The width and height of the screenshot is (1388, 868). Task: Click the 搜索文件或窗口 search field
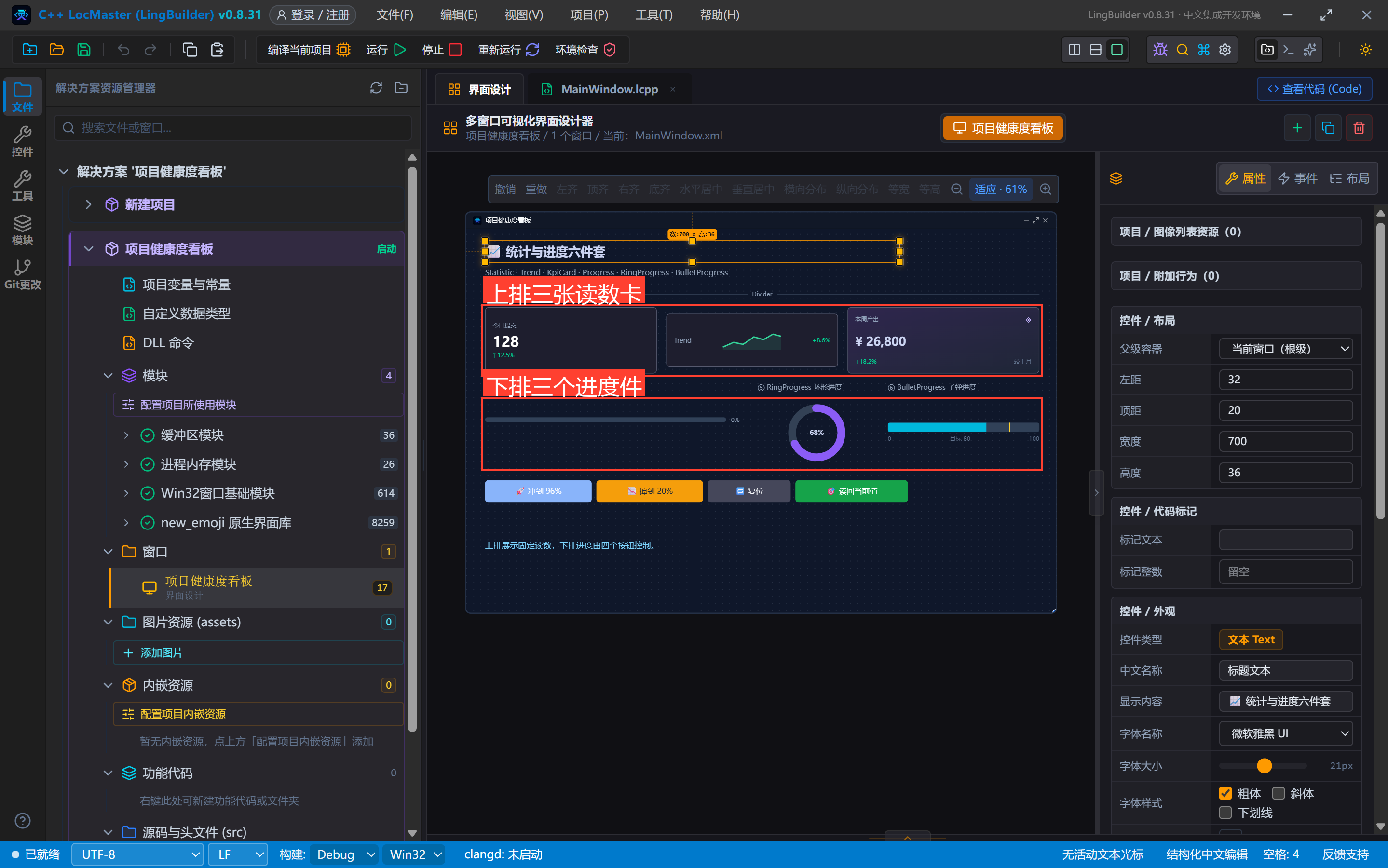[233, 127]
